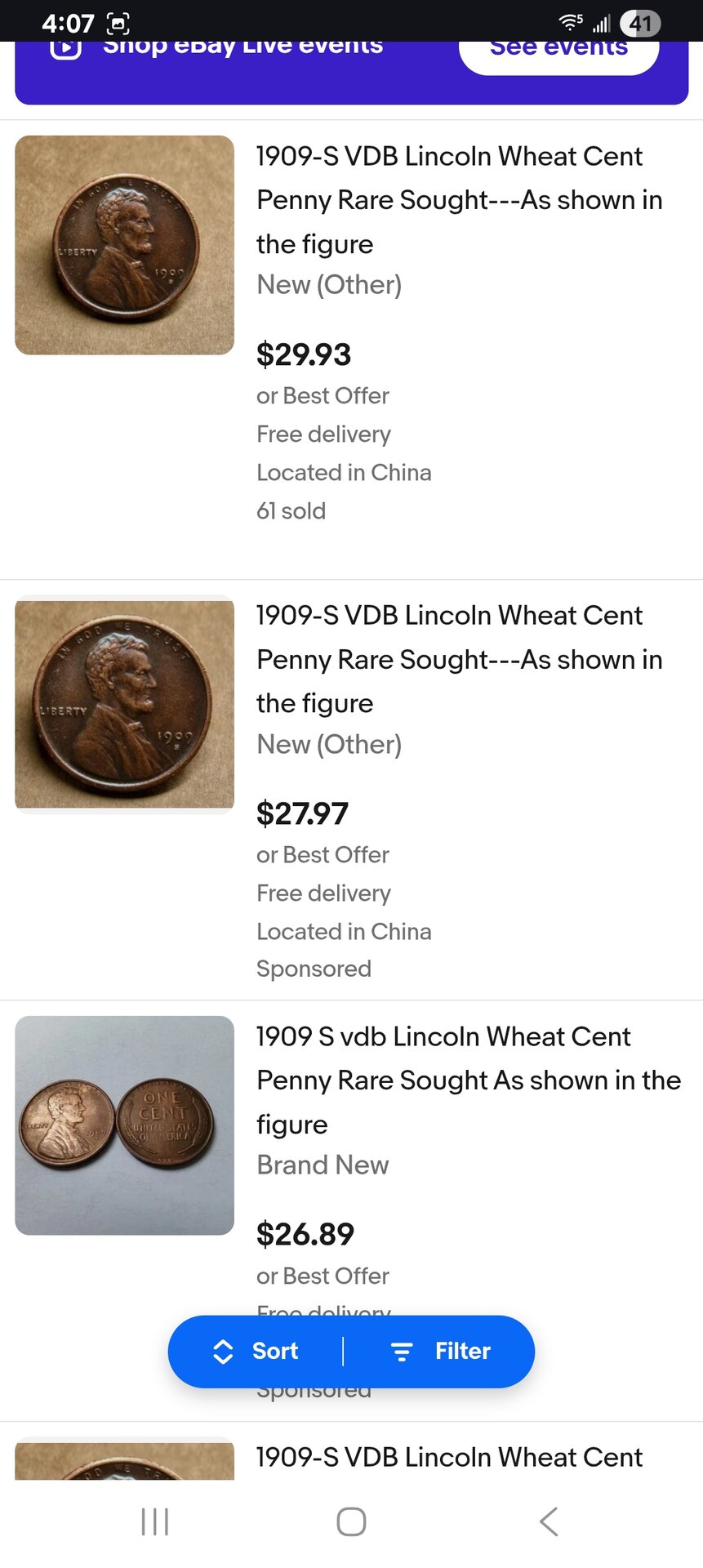Viewport: 703px width, 1568px height.
Task: Tap the Shop eBay Live events banner text
Action: point(242,47)
